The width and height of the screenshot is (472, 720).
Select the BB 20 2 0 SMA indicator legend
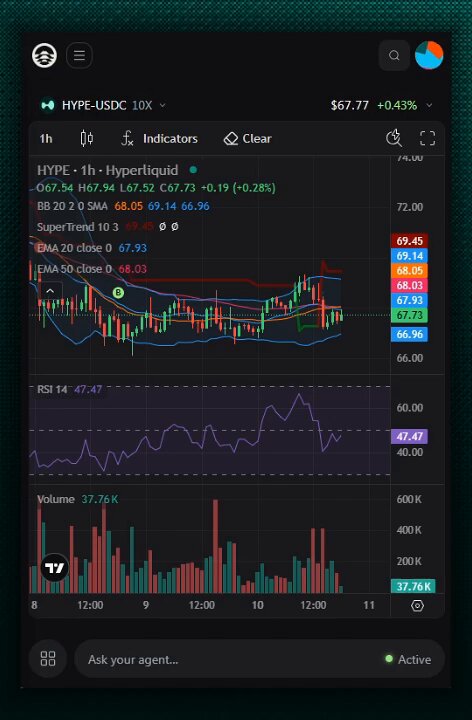pos(72,207)
